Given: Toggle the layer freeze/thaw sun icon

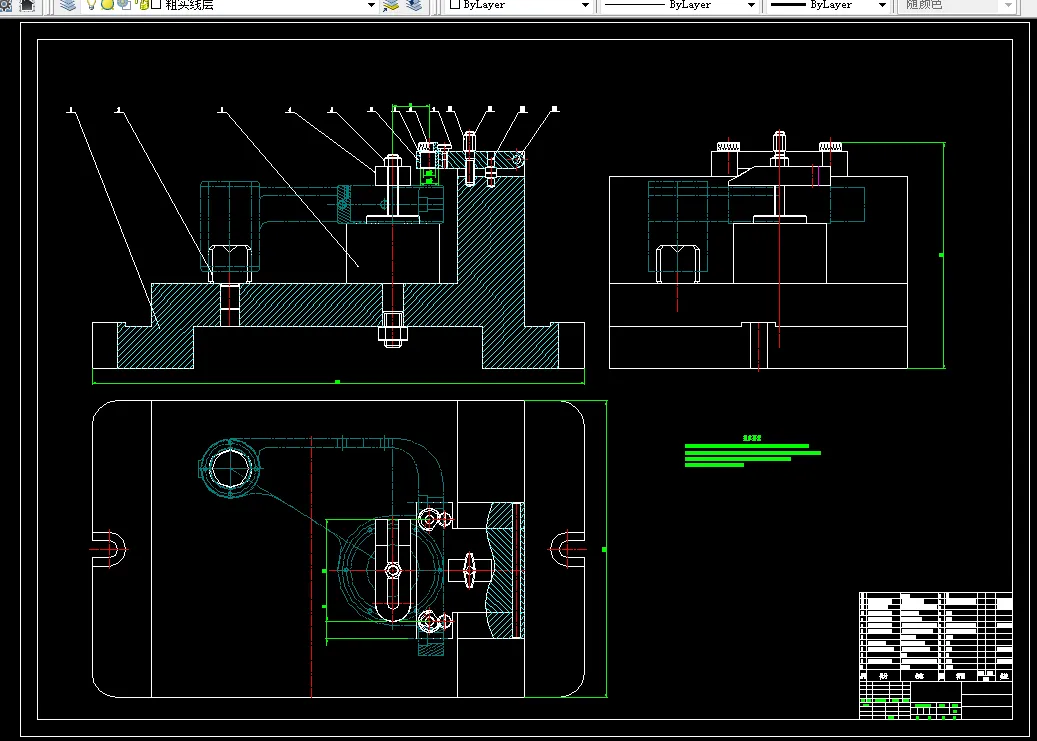Looking at the screenshot, I should (x=107, y=5).
